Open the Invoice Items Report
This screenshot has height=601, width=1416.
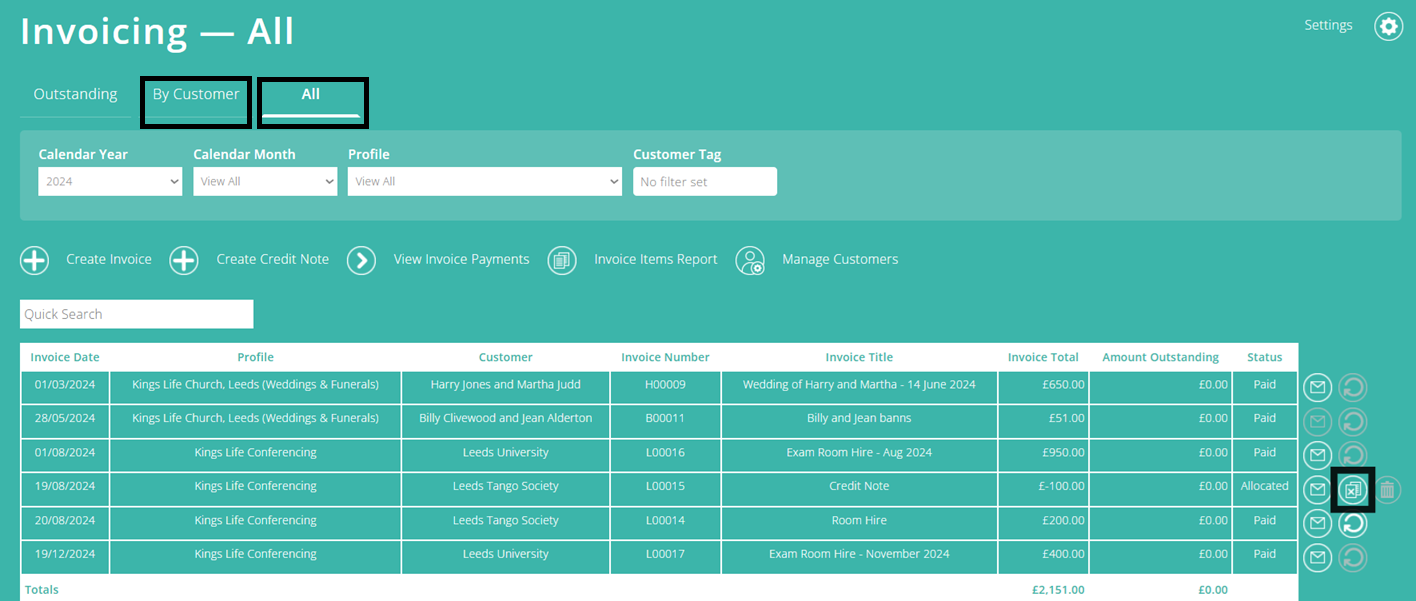(562, 260)
